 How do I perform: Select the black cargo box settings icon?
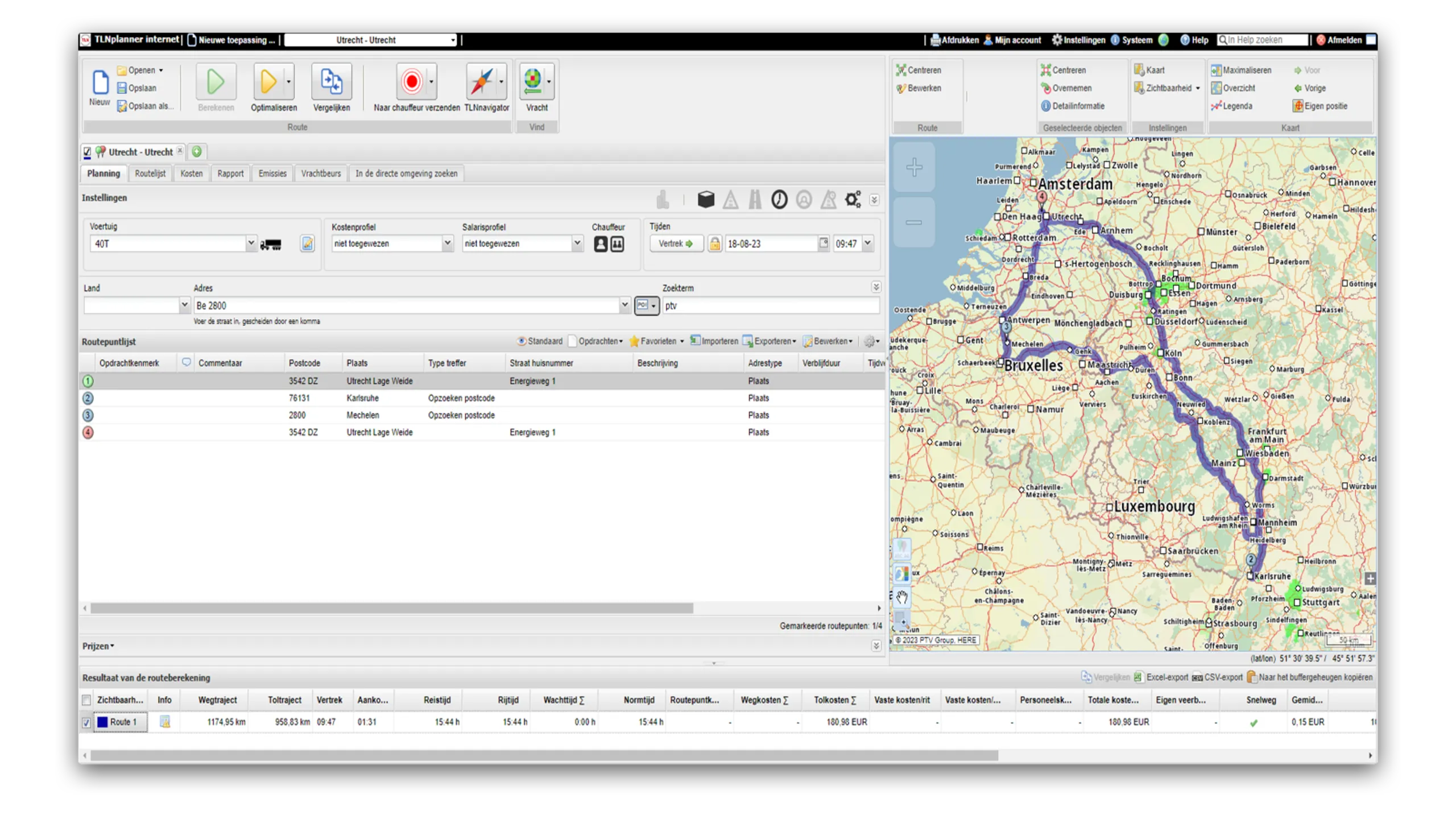pos(706,200)
